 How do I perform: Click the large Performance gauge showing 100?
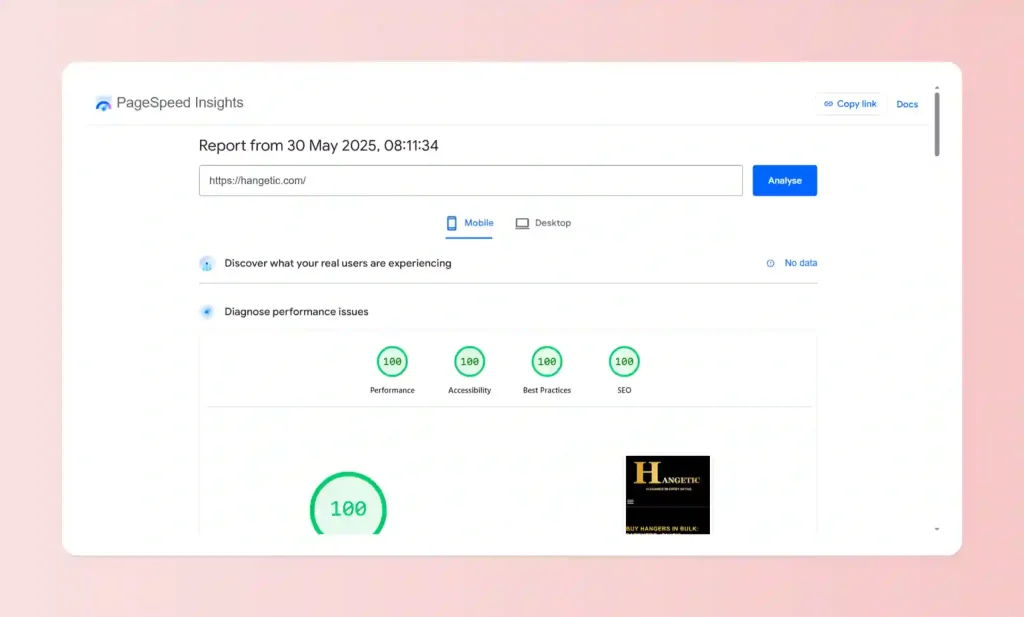(347, 507)
